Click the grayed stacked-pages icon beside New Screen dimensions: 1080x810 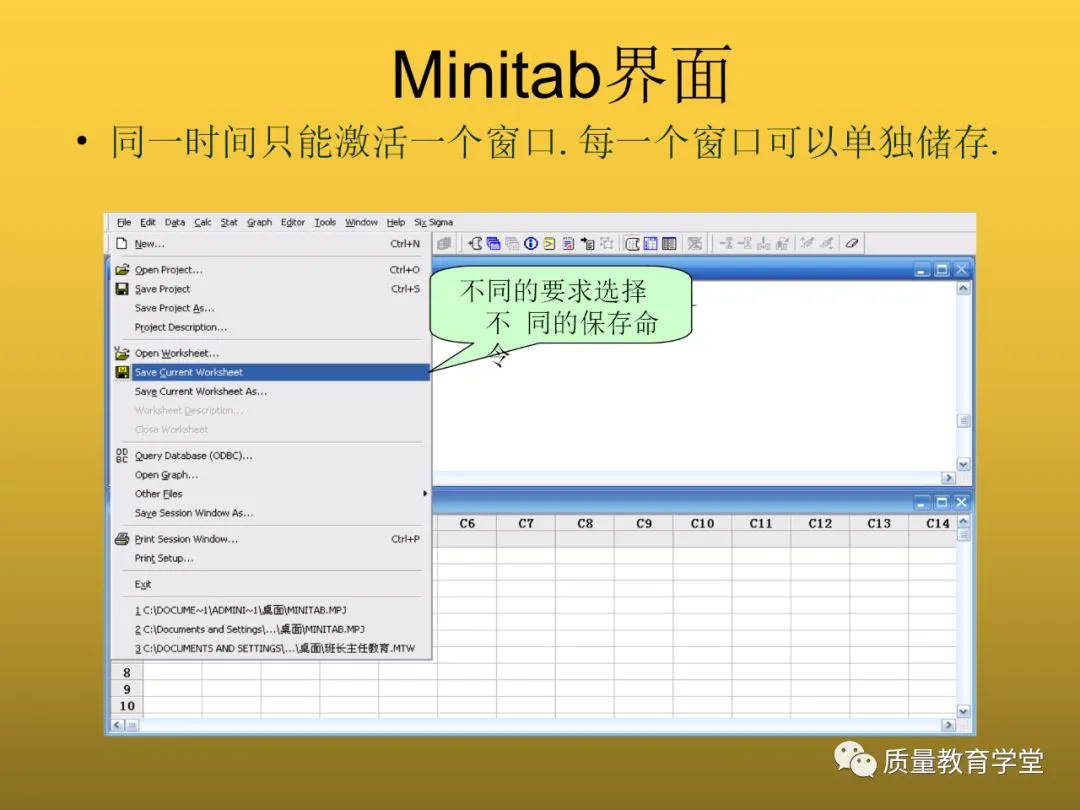coord(444,243)
